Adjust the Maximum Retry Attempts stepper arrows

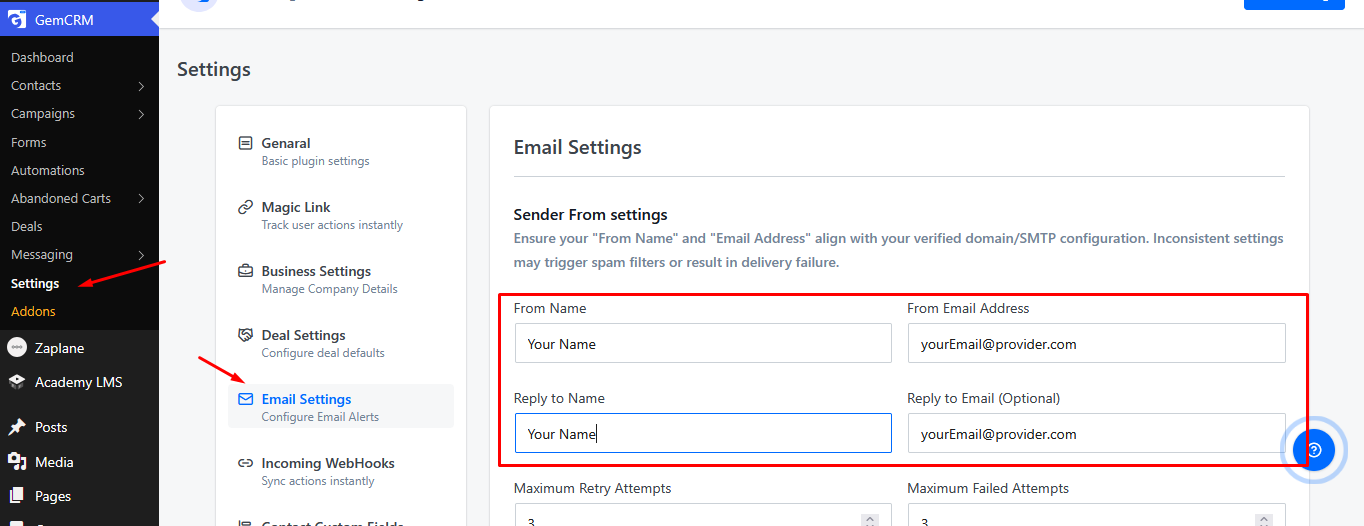(x=870, y=521)
